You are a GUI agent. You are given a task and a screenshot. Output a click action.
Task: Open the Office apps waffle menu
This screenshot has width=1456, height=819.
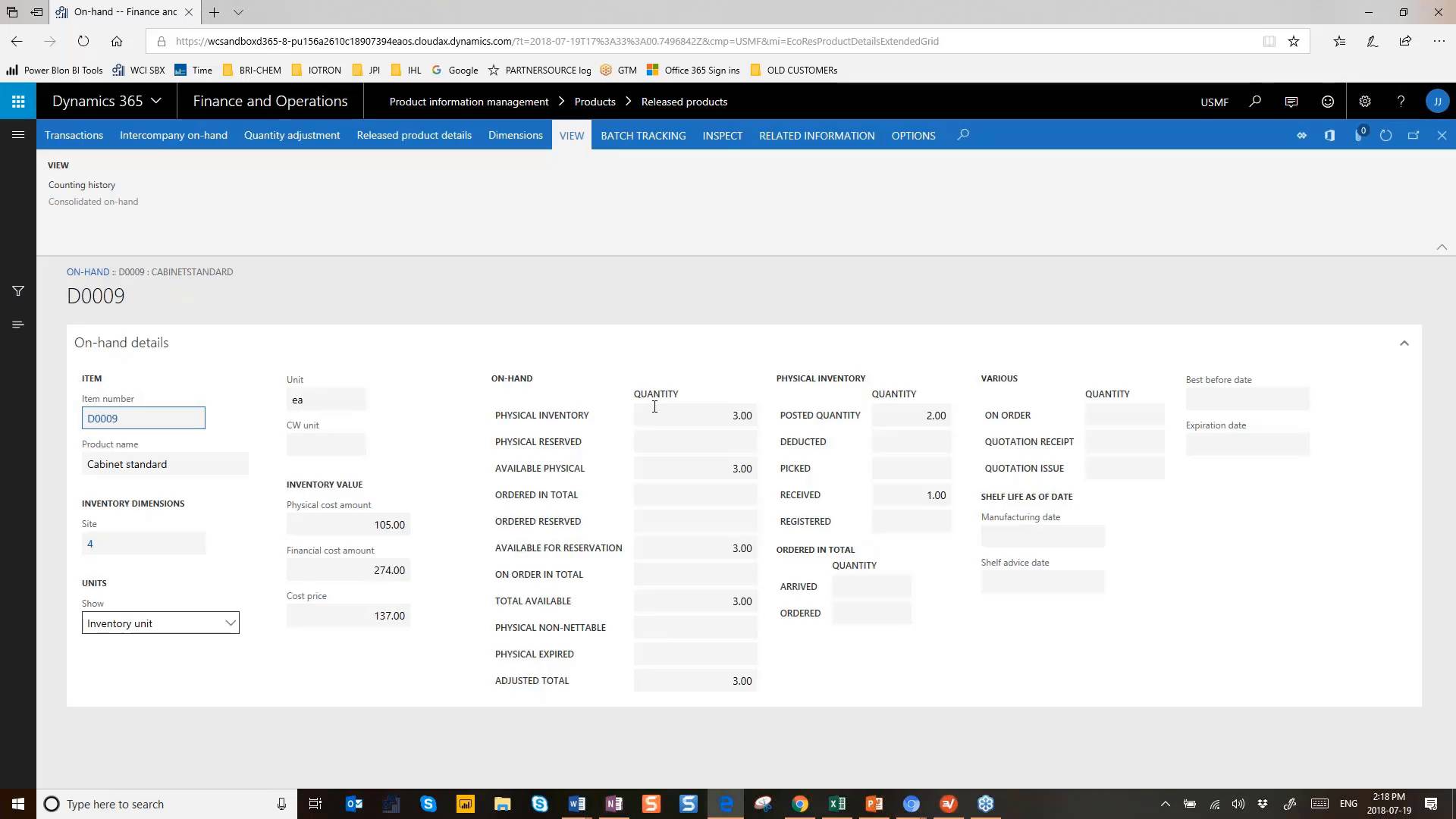(18, 101)
